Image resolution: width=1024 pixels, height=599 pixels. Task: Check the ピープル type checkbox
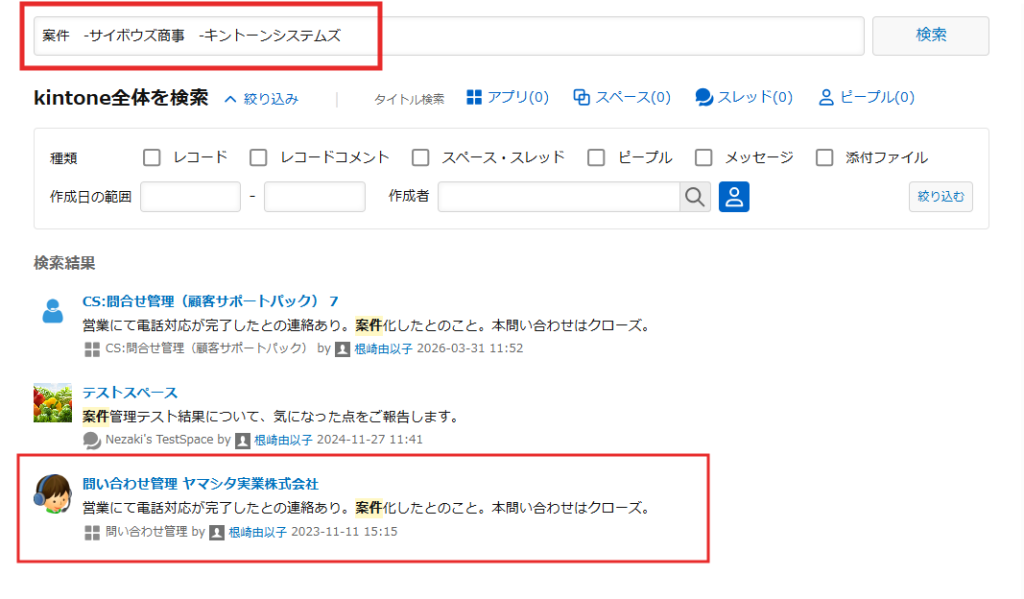tap(596, 157)
